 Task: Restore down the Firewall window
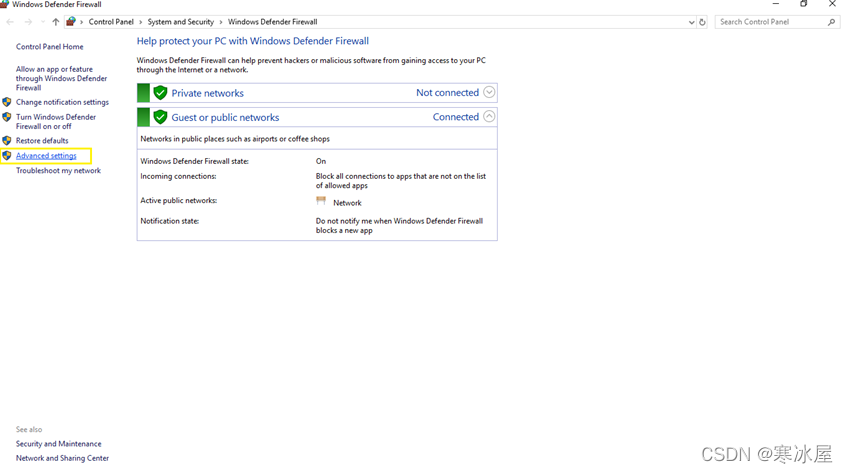coord(804,4)
